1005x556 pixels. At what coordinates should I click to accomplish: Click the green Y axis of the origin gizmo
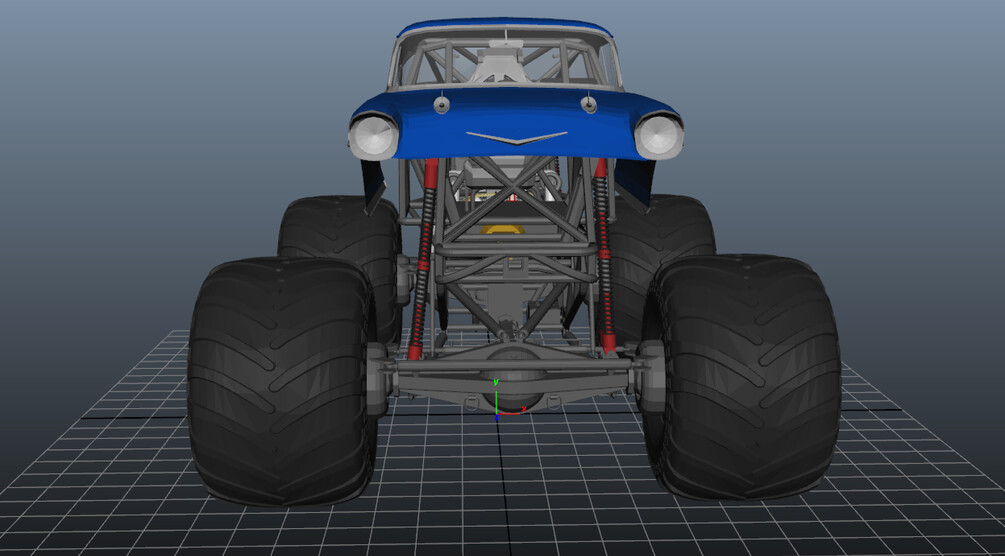point(496,398)
